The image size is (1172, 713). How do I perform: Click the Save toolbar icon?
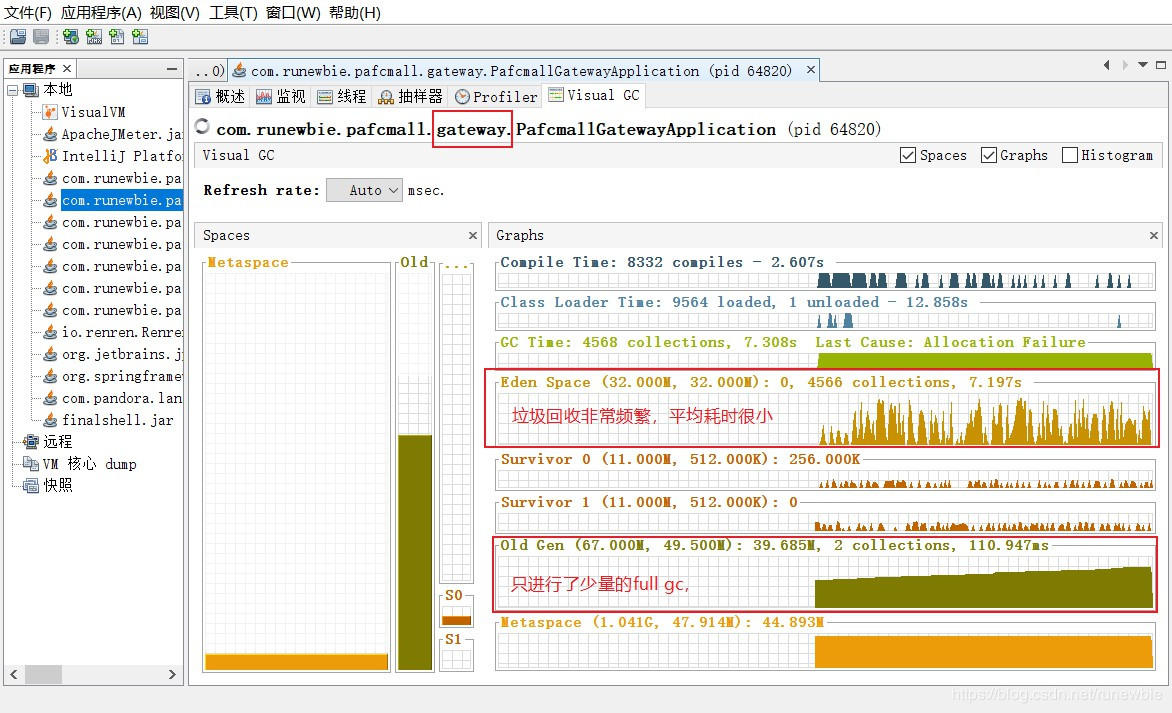coord(42,36)
